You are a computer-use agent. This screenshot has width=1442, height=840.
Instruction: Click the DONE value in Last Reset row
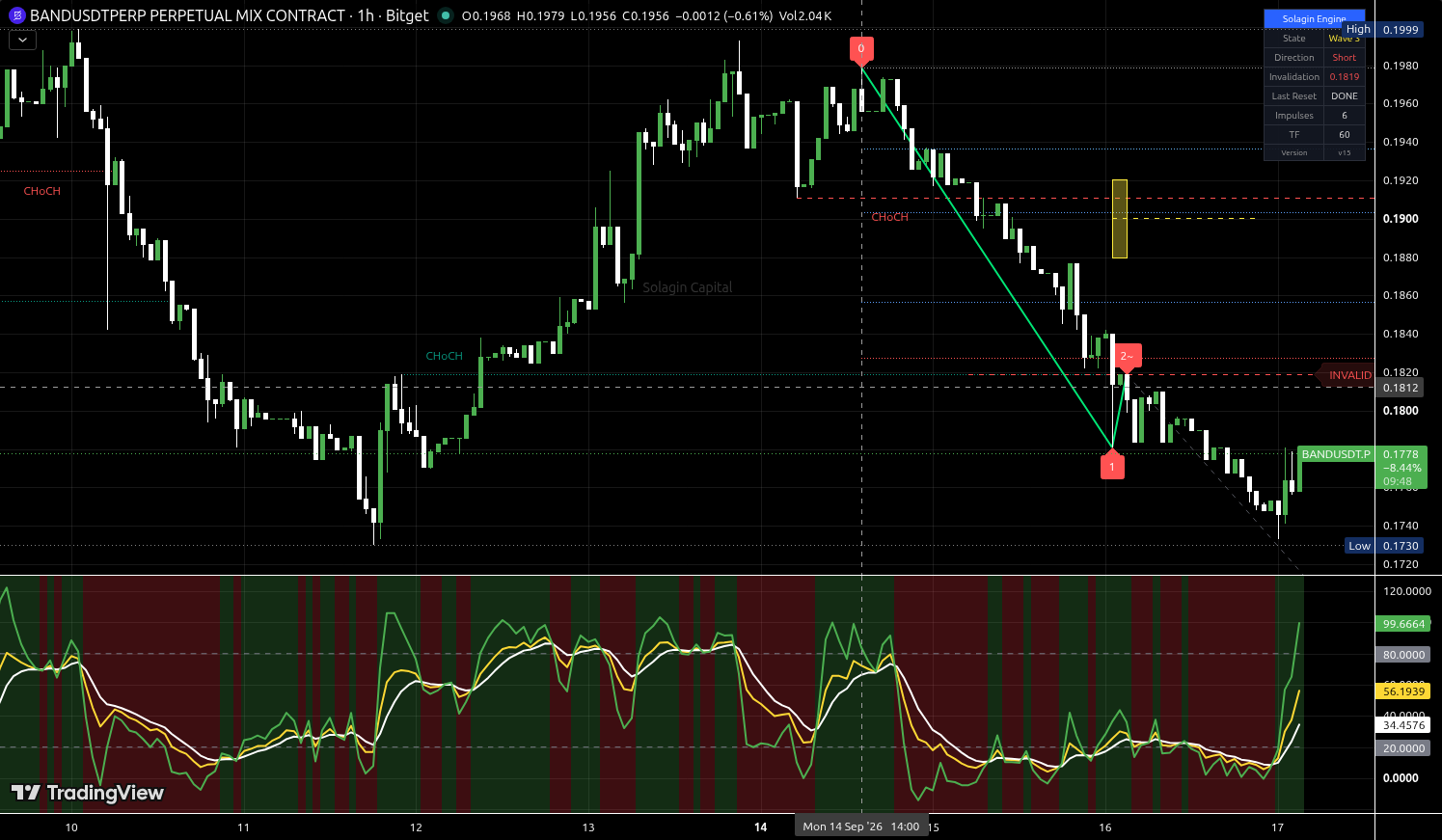[1345, 96]
